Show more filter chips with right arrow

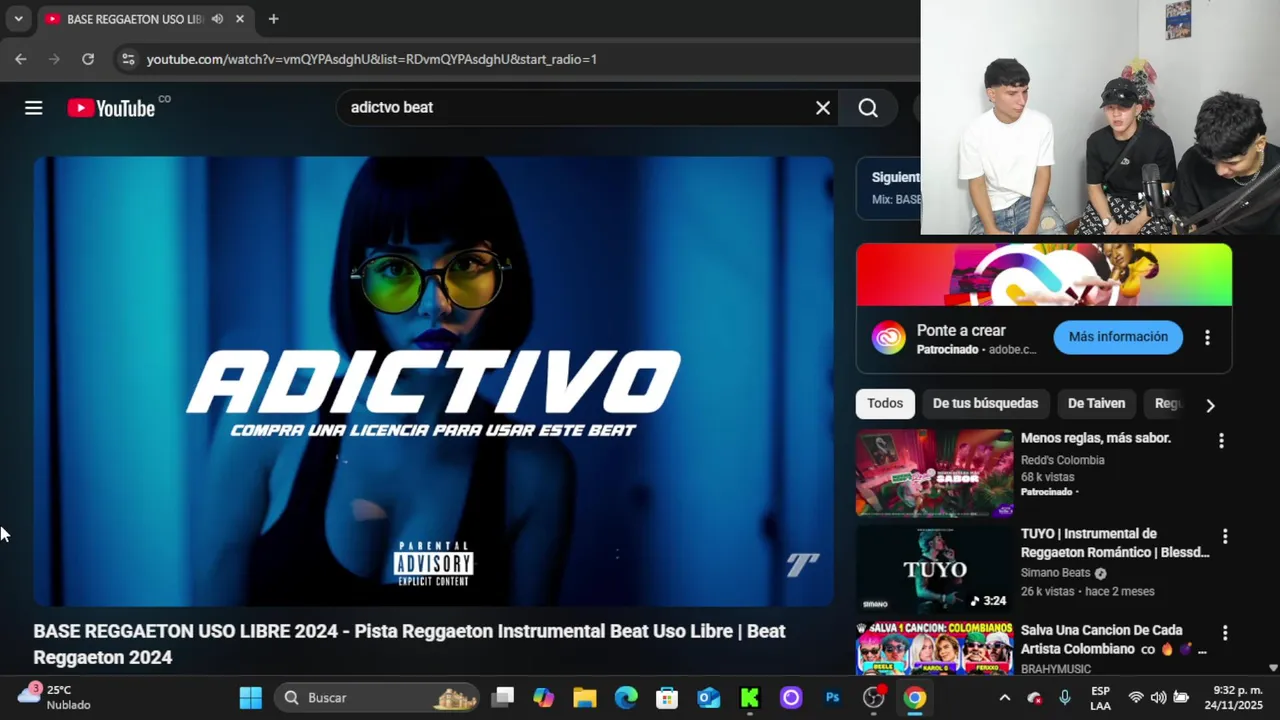[1210, 405]
